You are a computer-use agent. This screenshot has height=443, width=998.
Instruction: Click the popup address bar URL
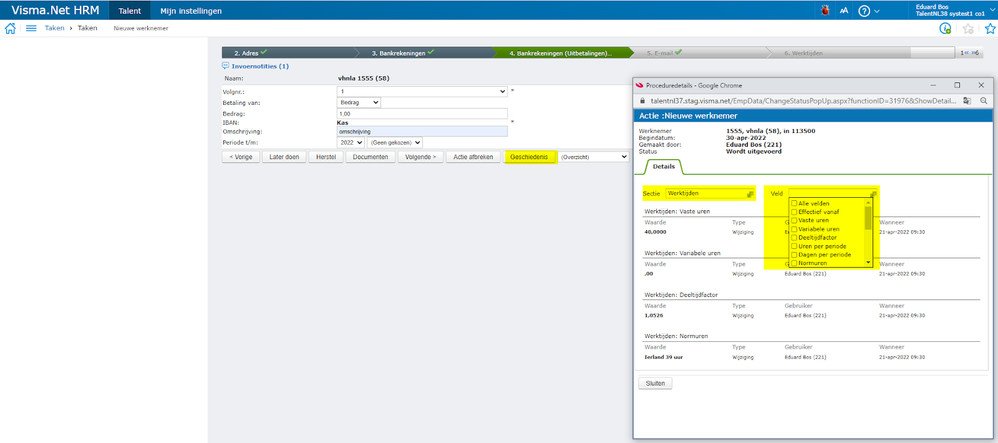tap(803, 101)
